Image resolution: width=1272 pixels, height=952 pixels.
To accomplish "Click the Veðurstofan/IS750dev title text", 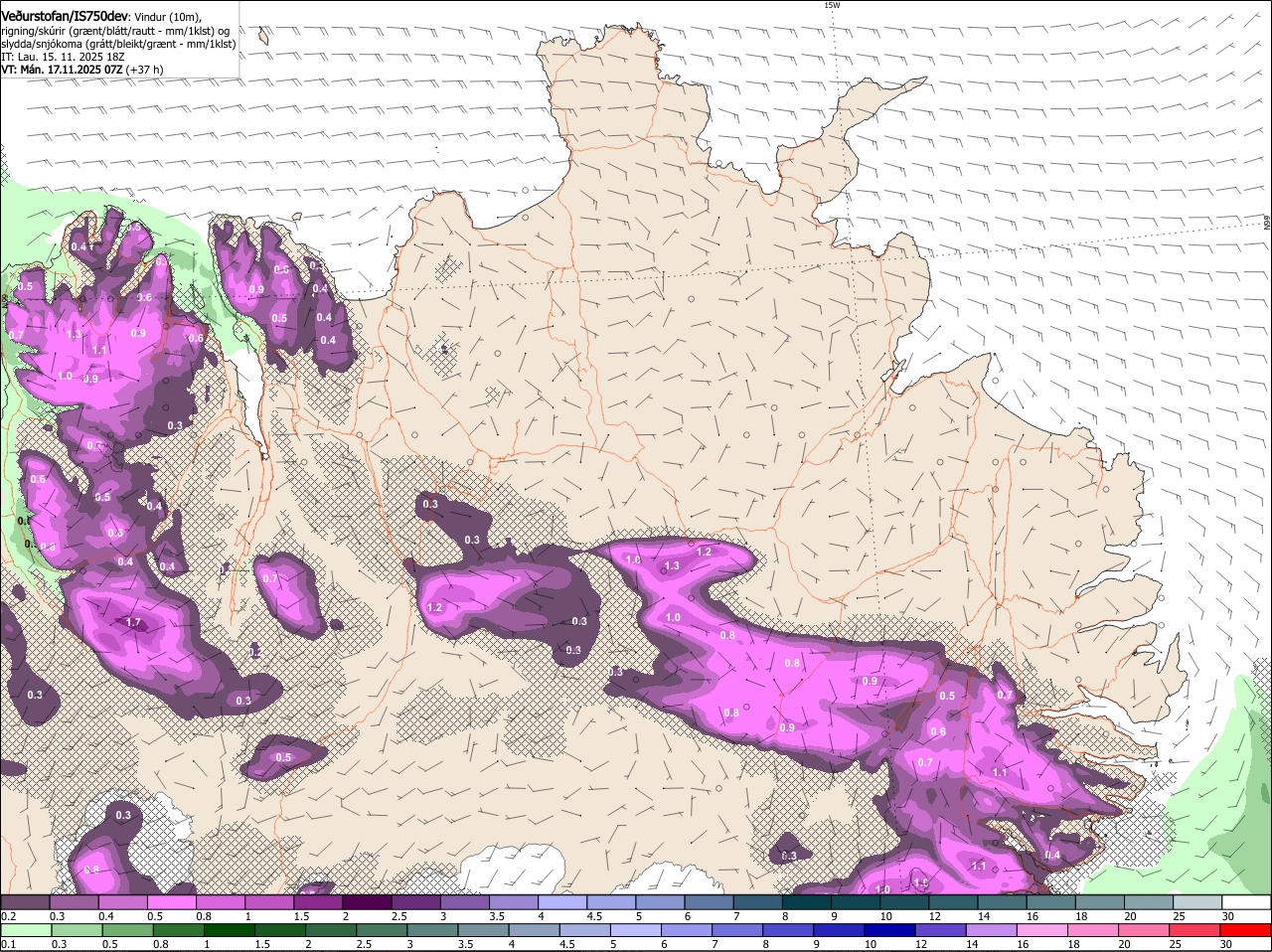I will tap(65, 16).
